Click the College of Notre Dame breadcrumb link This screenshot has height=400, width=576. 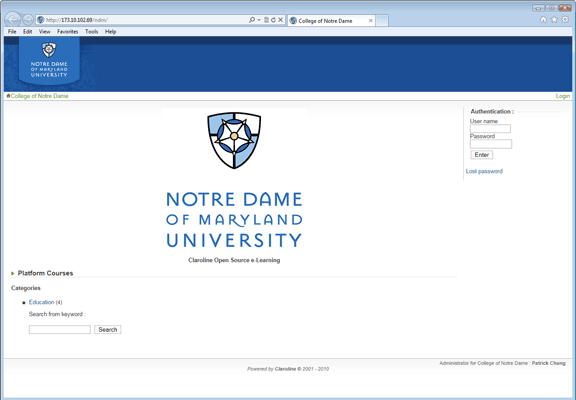(x=40, y=96)
